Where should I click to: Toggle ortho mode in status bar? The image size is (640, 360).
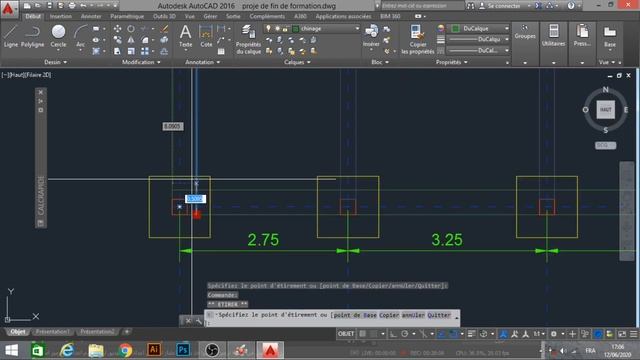tap(393, 334)
